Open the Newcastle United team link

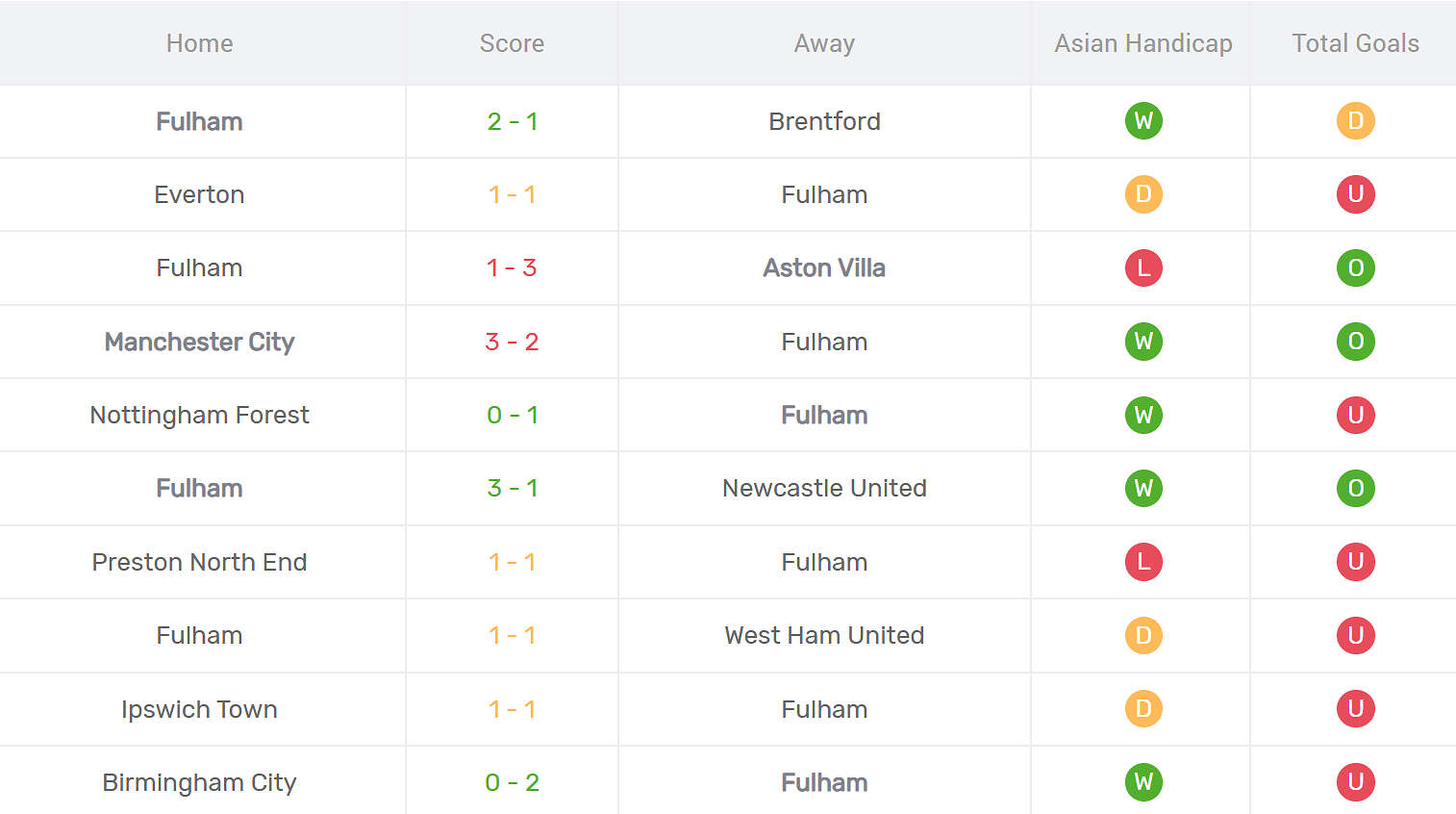[824, 488]
